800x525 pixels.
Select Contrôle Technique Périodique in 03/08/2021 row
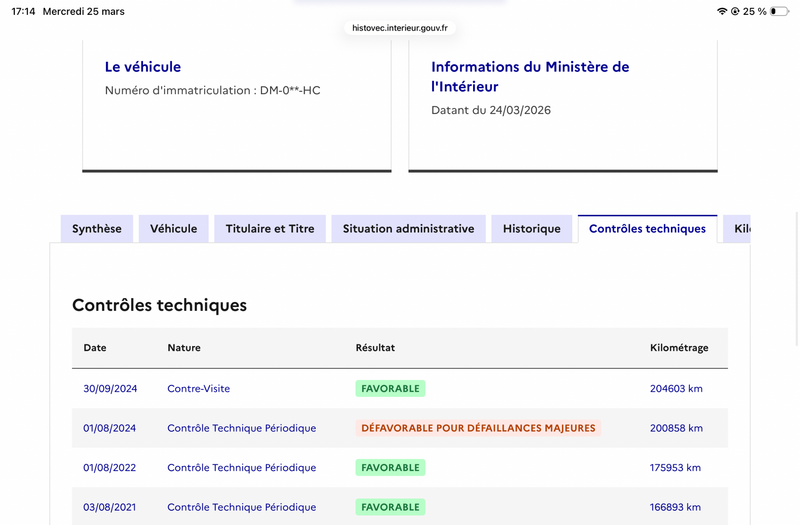coord(242,507)
